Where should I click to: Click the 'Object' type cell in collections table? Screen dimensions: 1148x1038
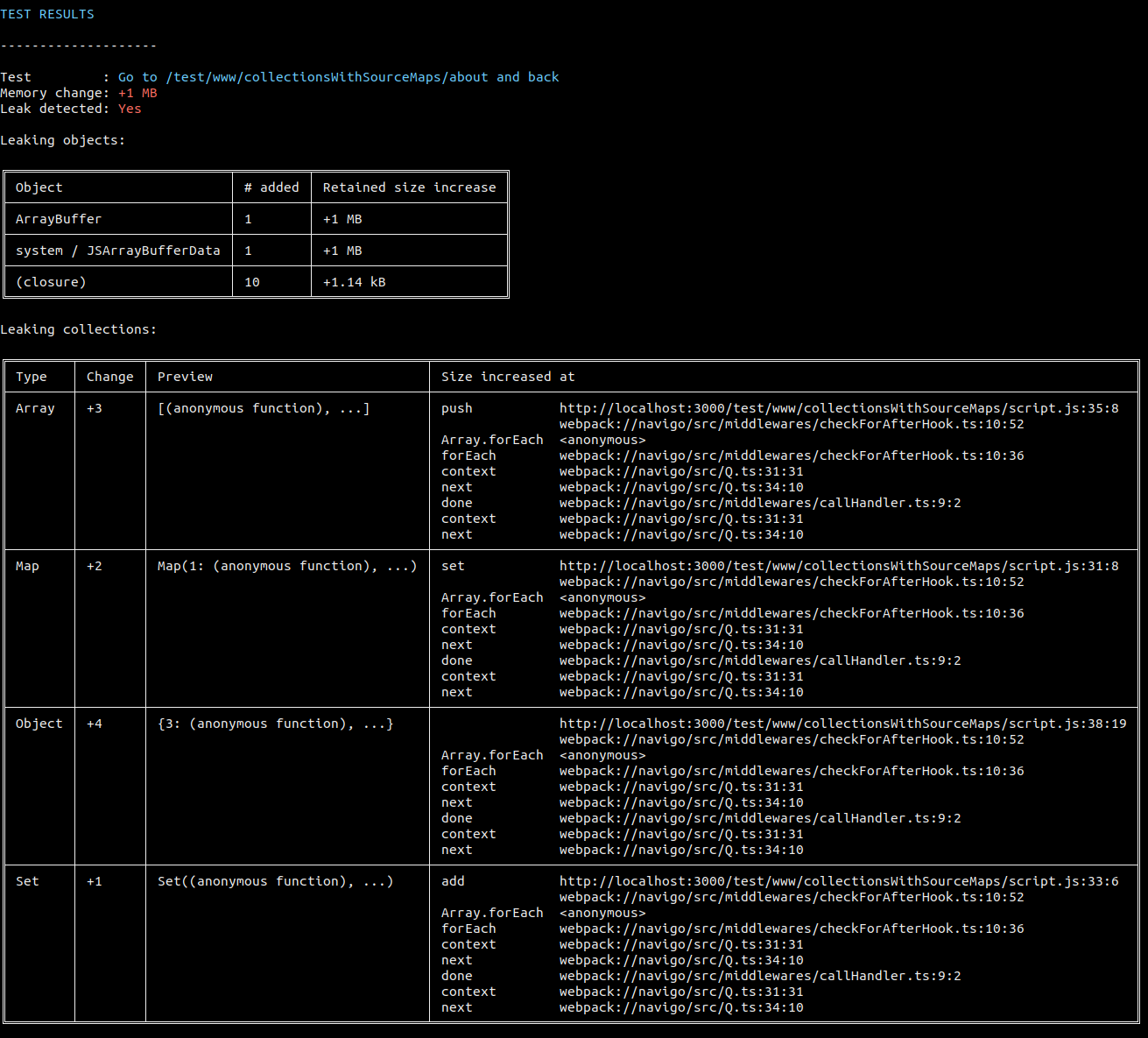39,724
